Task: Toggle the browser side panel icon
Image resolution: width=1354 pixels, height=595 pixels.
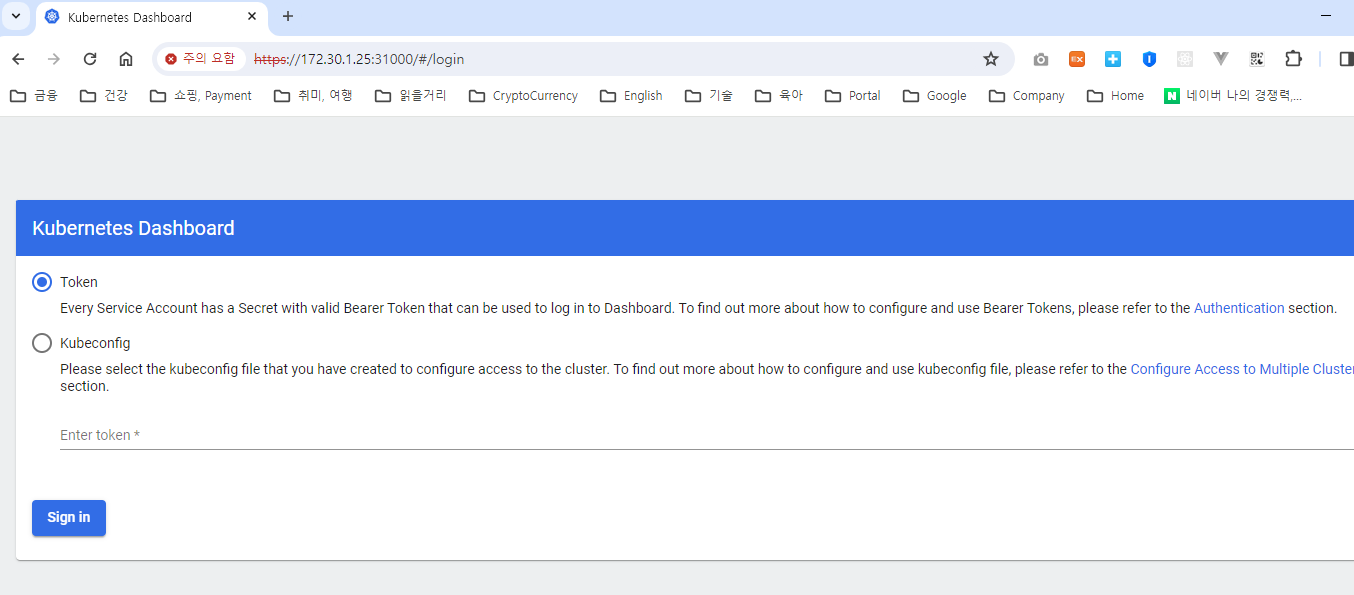Action: tap(1346, 59)
